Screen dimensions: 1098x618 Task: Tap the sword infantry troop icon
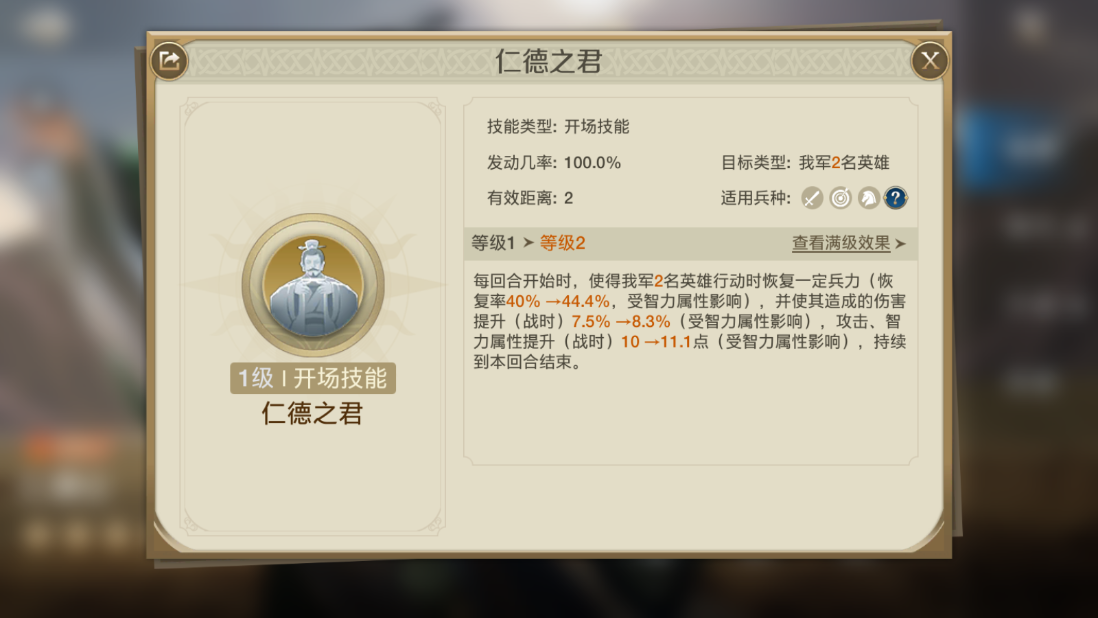(x=812, y=198)
